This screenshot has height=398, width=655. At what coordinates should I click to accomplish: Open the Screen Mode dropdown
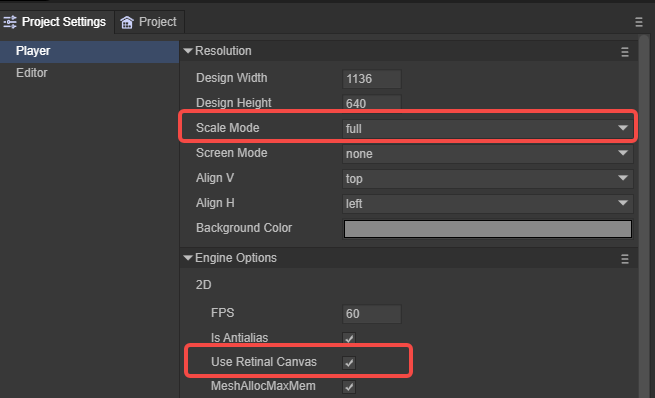coord(487,153)
